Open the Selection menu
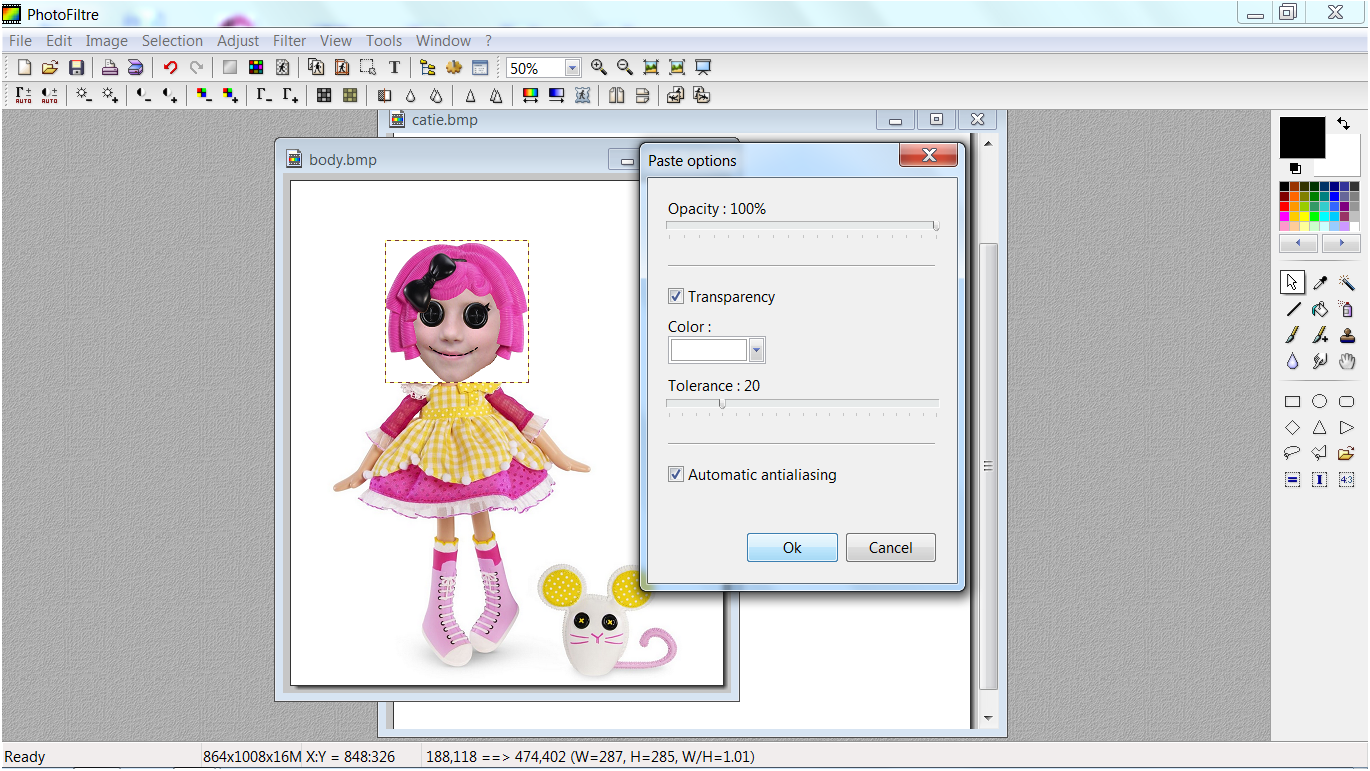 coord(172,41)
